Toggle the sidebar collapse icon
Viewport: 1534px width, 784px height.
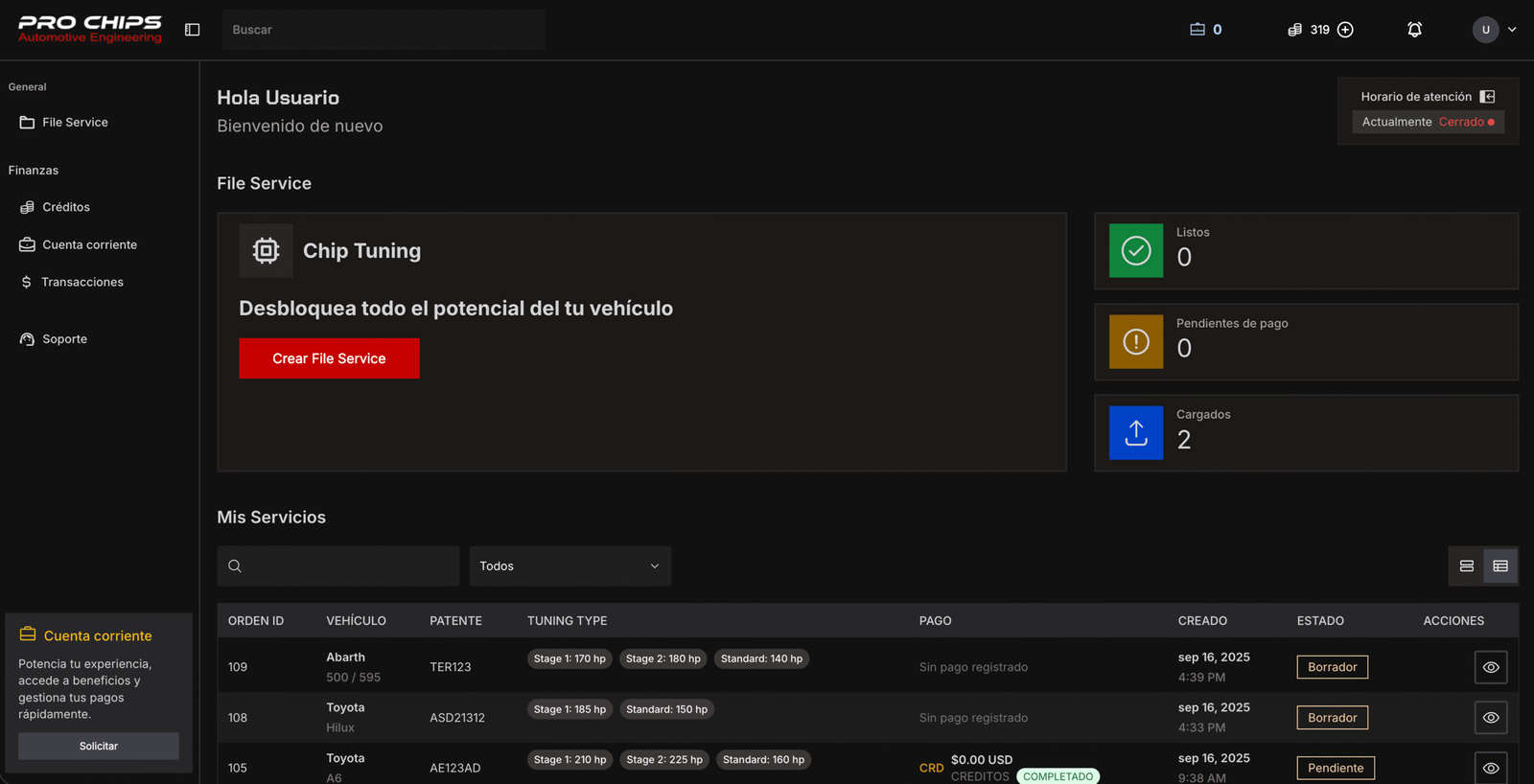tap(192, 30)
